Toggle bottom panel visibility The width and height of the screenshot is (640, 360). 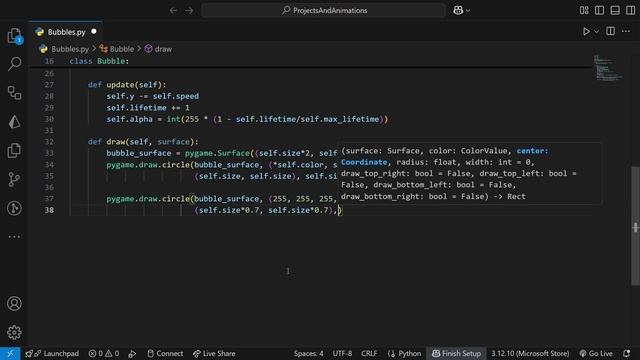pos(615,11)
